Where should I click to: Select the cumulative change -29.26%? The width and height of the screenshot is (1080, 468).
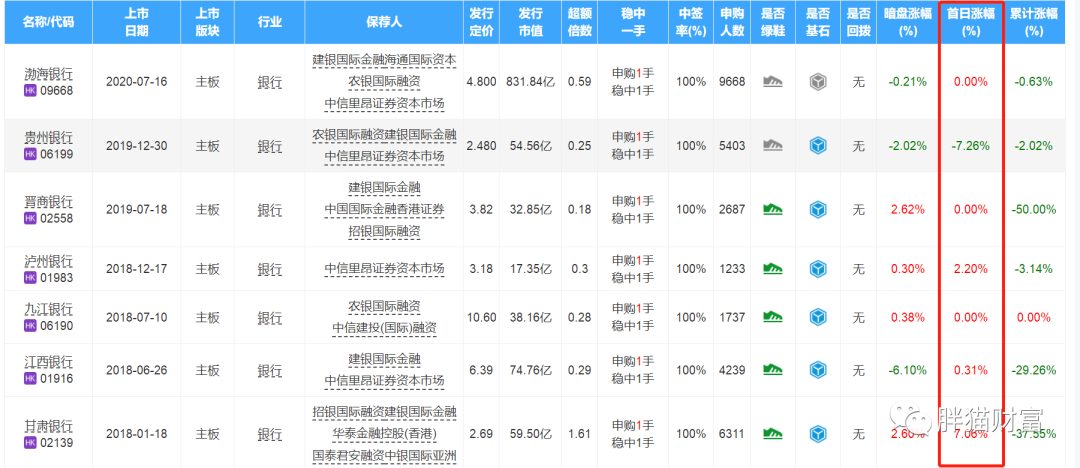[1034, 370]
